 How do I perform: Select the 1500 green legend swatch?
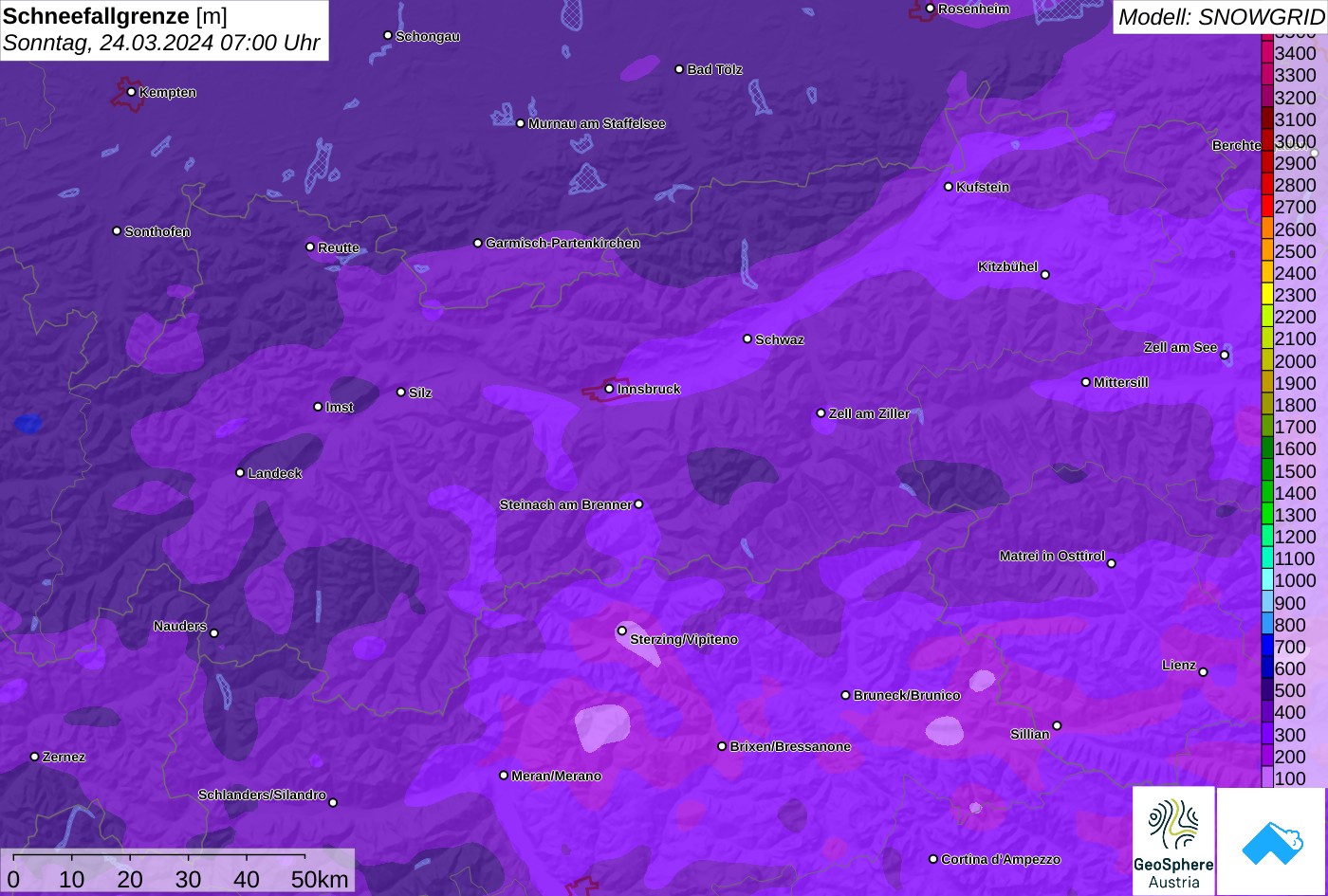pyautogui.click(x=1267, y=471)
